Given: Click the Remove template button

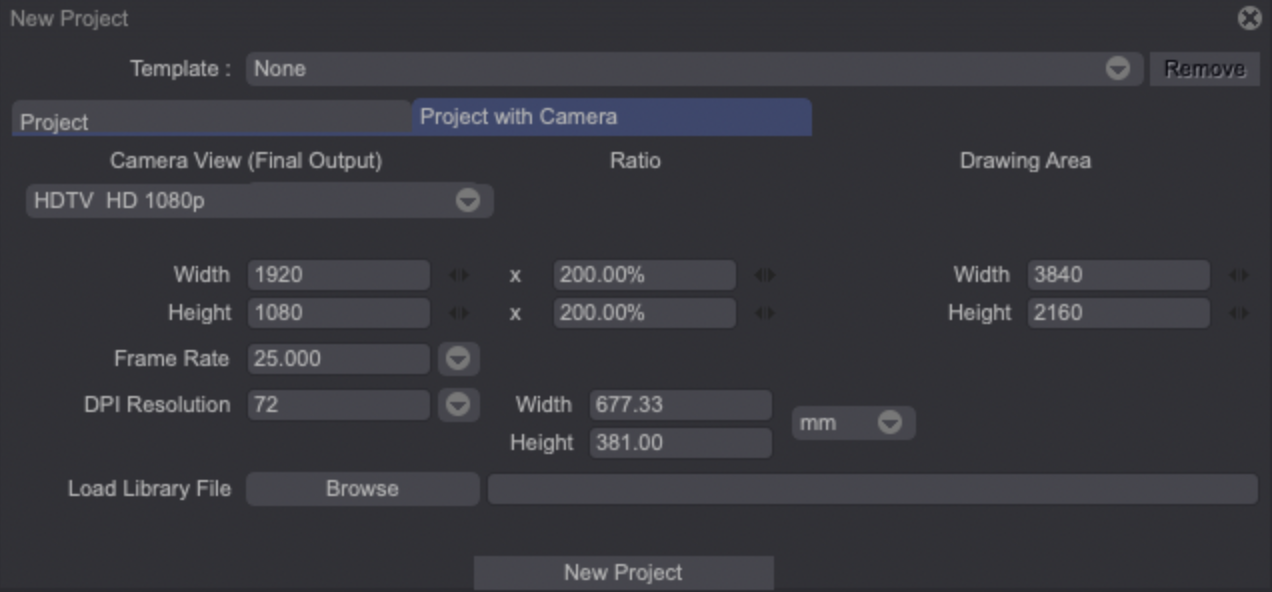Looking at the screenshot, I should pyautogui.click(x=1204, y=69).
